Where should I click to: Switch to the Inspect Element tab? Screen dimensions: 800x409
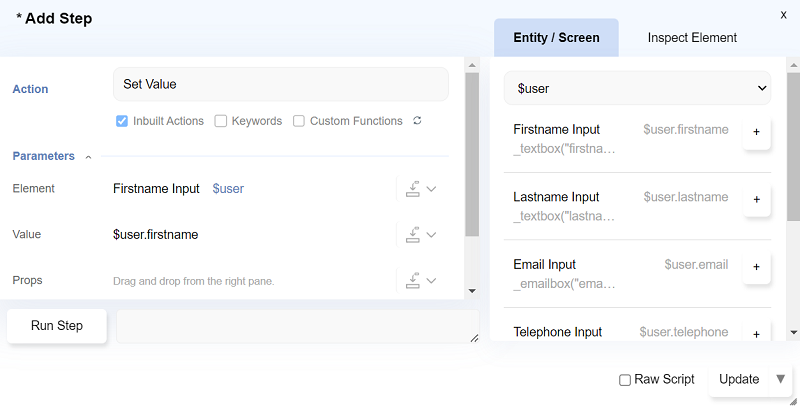click(x=692, y=38)
